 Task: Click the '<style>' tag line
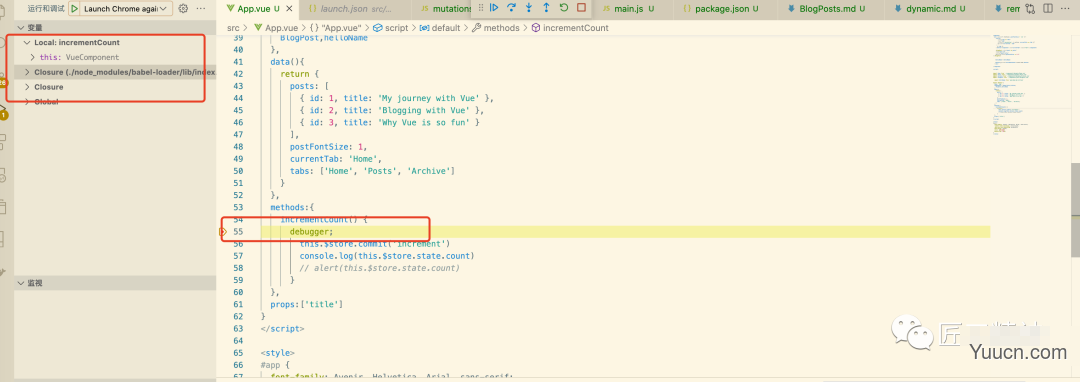point(278,353)
